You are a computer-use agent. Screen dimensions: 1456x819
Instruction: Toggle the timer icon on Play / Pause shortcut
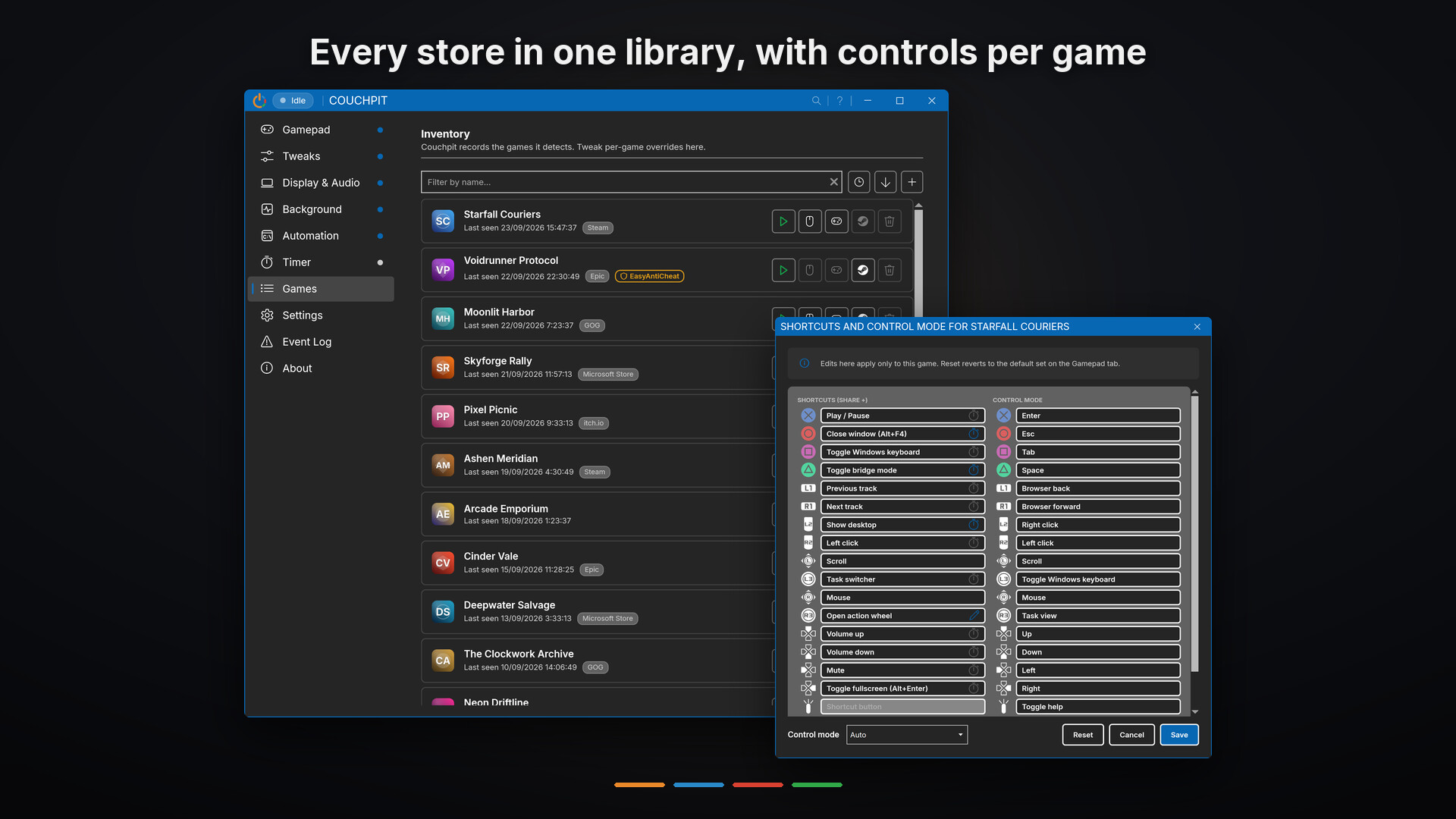pyautogui.click(x=974, y=416)
